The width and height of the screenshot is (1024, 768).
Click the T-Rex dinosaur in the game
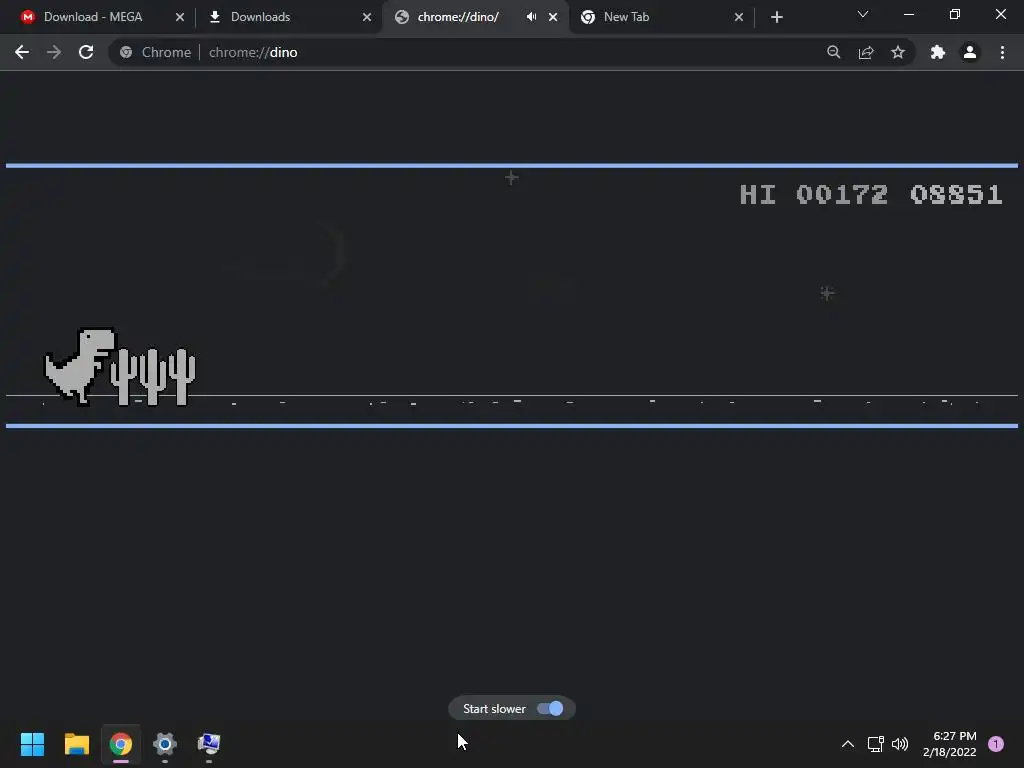80,366
